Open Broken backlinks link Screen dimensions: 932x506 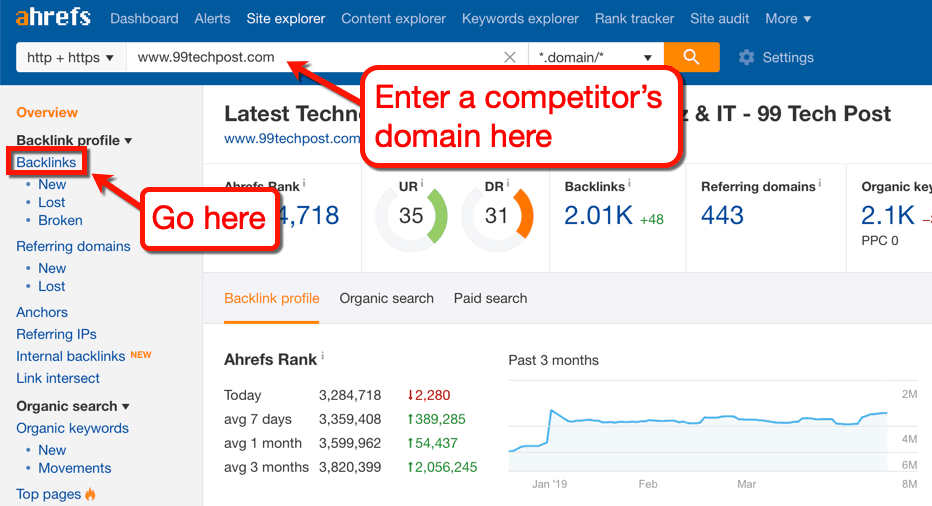[61, 220]
